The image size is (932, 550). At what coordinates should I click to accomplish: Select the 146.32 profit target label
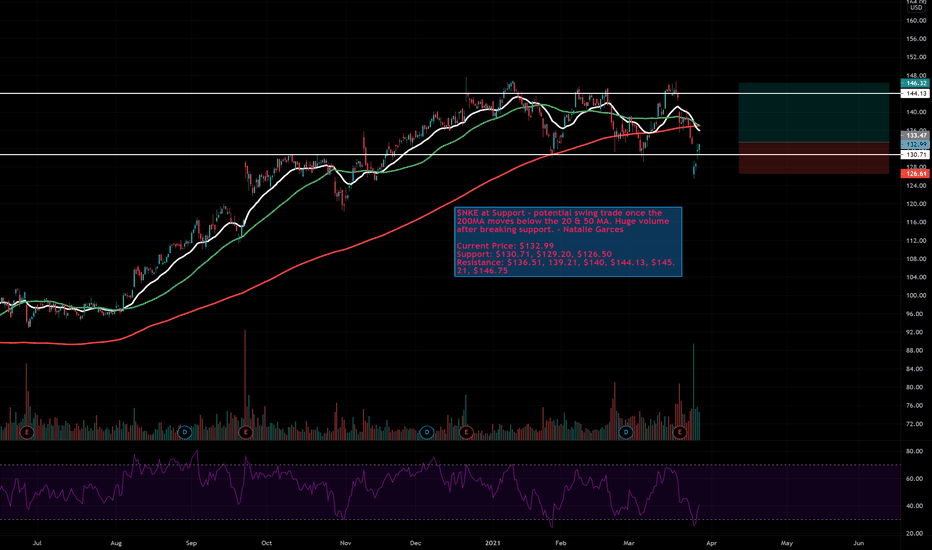tap(915, 83)
